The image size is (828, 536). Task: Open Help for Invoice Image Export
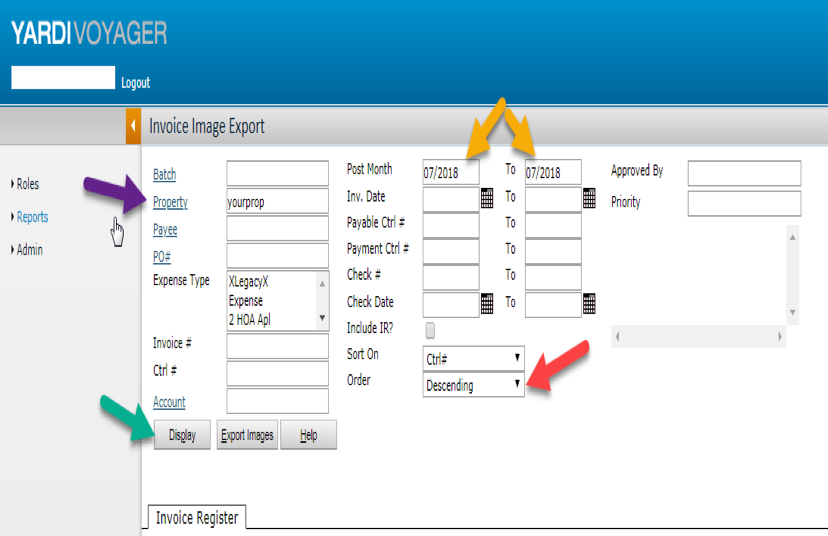pos(308,435)
